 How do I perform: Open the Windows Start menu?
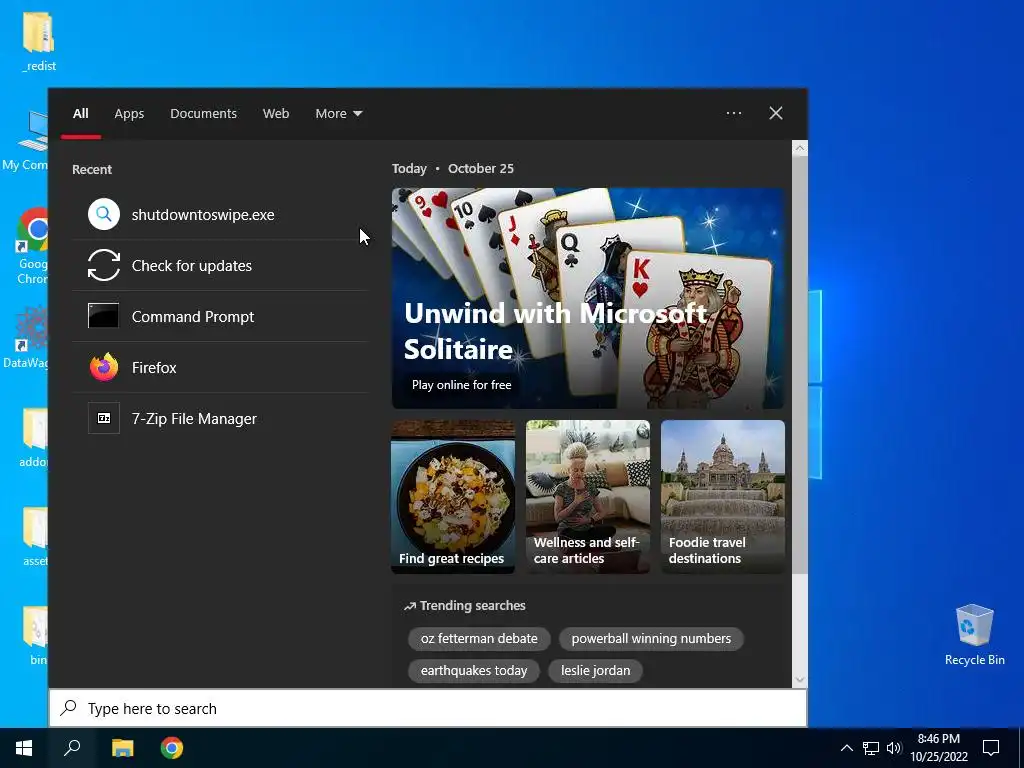[x=24, y=748]
